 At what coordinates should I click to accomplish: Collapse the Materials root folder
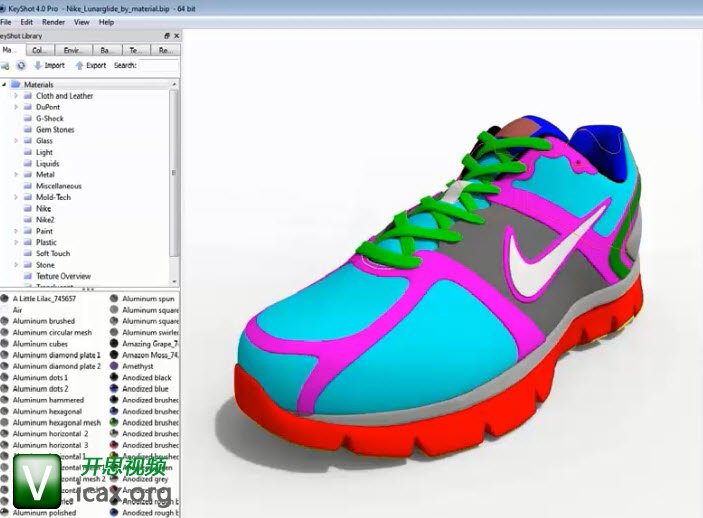pyautogui.click(x=5, y=85)
